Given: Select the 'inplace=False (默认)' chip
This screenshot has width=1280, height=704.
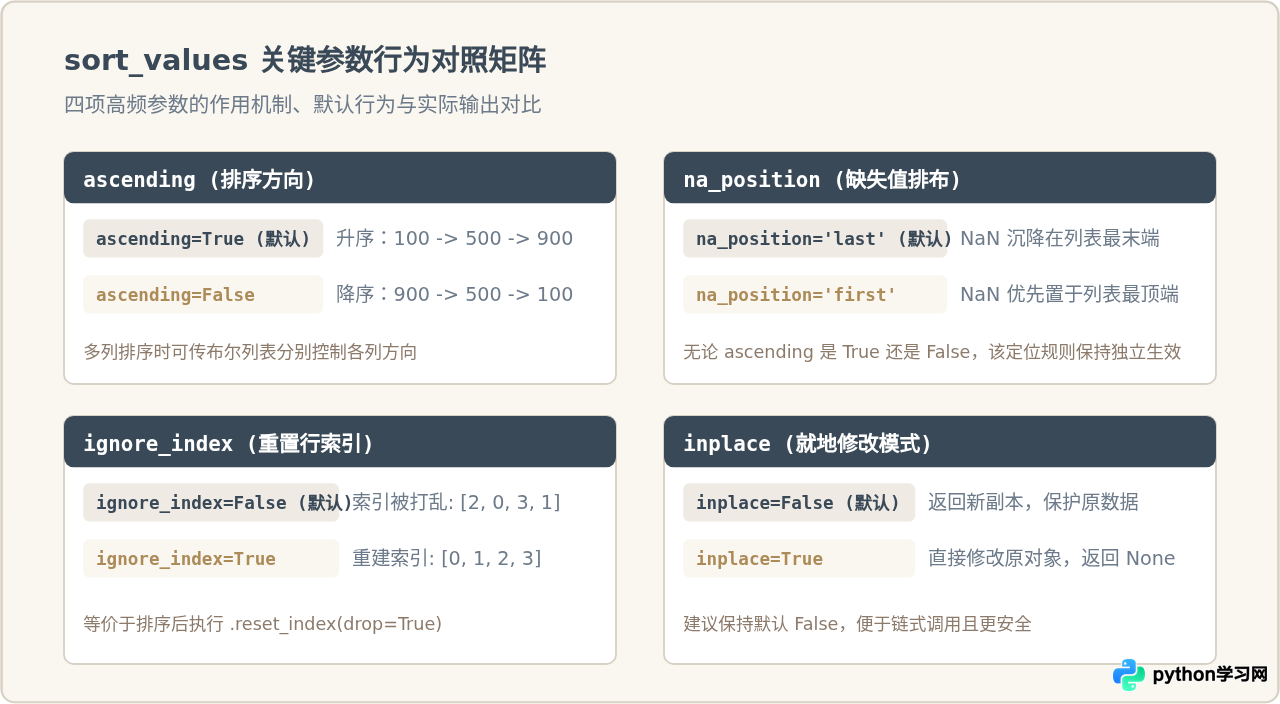Looking at the screenshot, I should pyautogui.click(x=799, y=502).
